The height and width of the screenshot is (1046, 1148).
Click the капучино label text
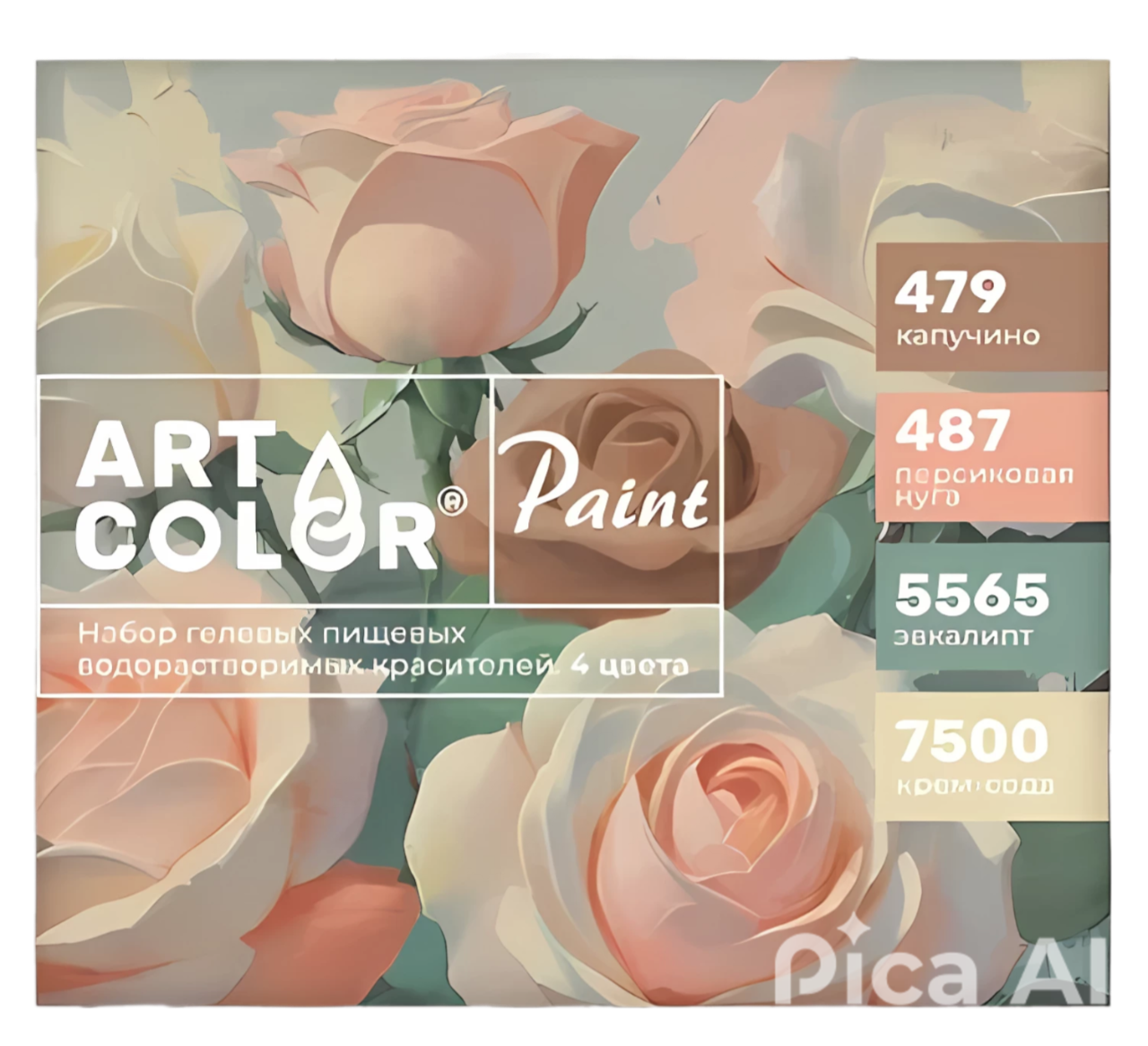(968, 337)
